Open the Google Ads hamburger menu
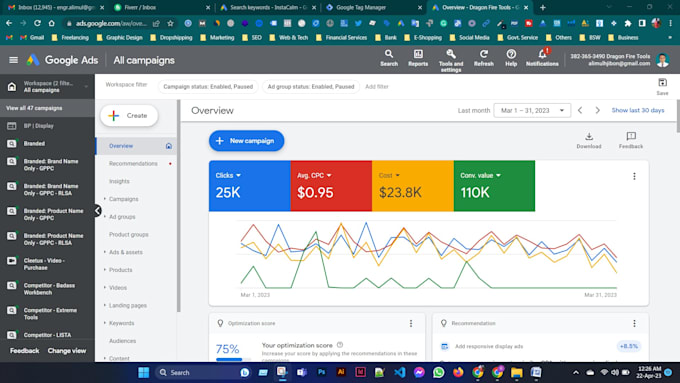 pyautogui.click(x=13, y=60)
